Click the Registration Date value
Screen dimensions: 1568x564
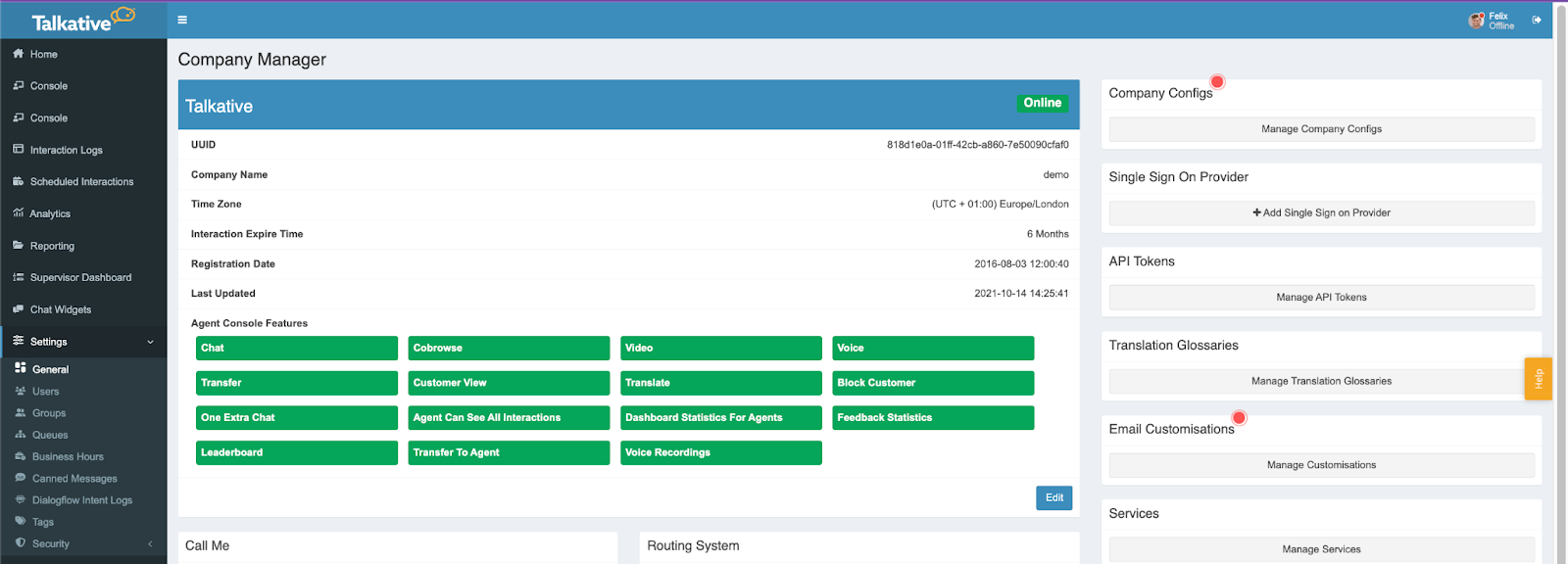(x=1021, y=263)
